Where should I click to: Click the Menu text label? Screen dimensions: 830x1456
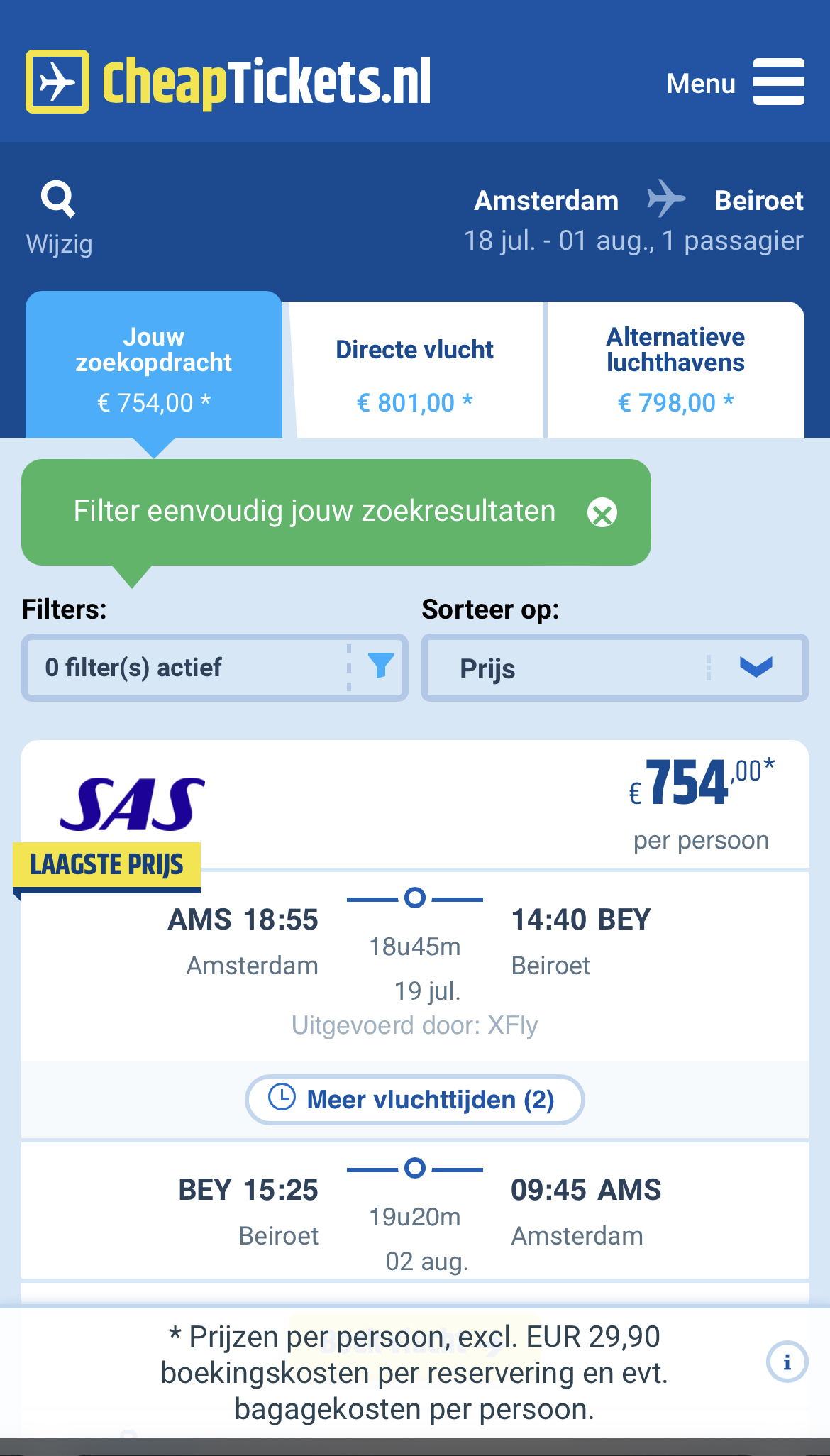[701, 84]
